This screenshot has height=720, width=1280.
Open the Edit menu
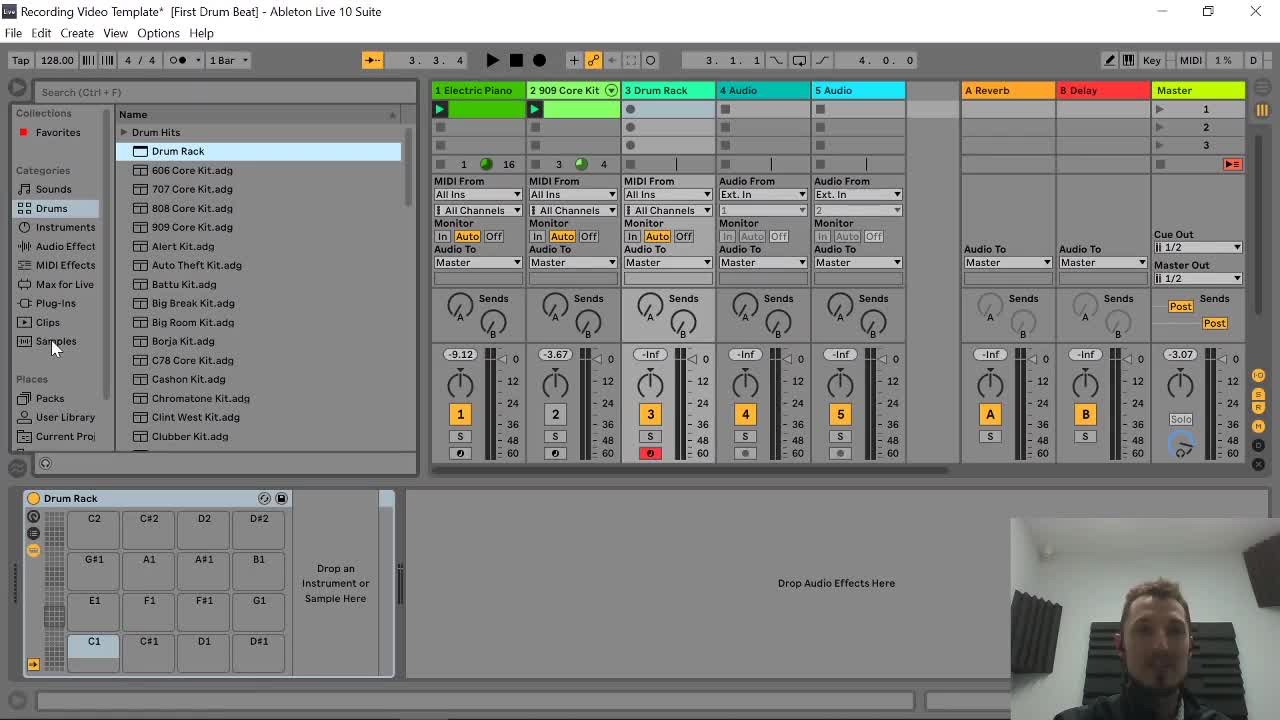(41, 33)
